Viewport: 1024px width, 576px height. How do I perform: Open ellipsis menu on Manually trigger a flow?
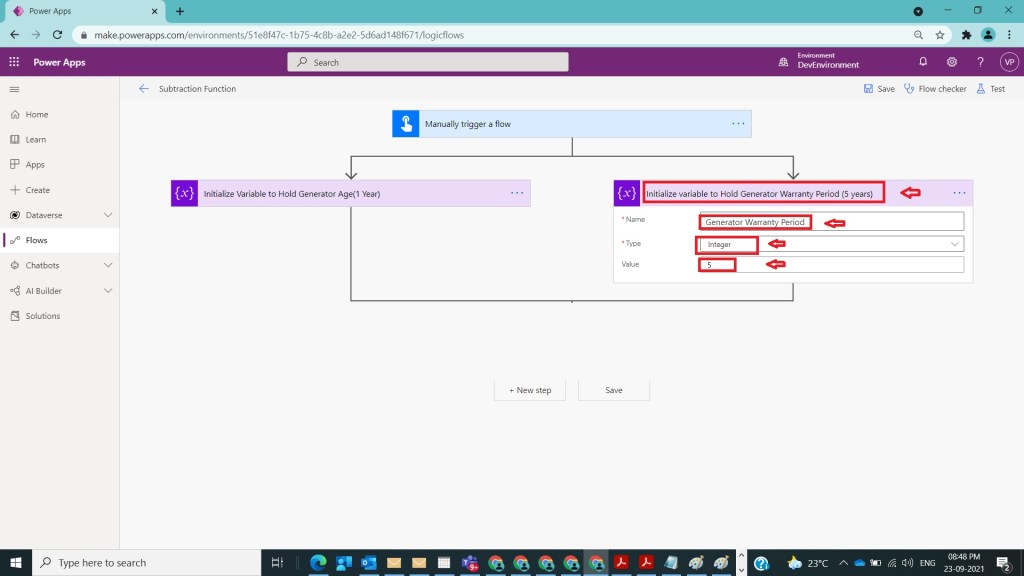(738, 124)
